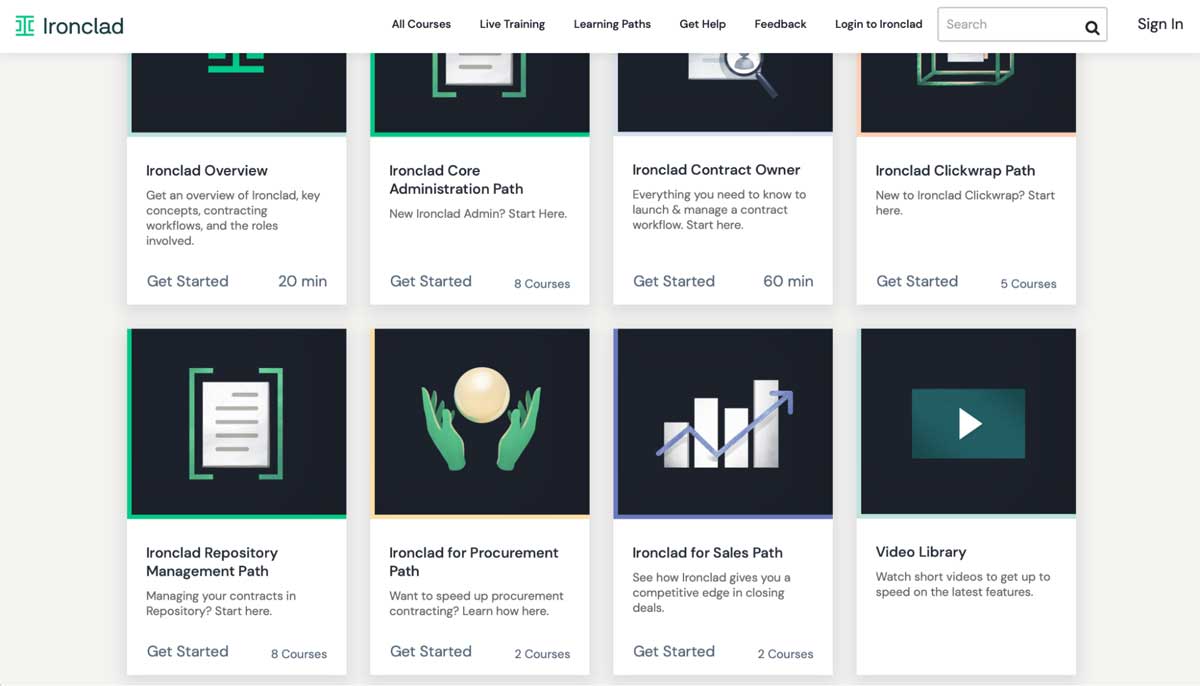
Task: Click the hands holding orb Procurement image
Action: tap(480, 423)
